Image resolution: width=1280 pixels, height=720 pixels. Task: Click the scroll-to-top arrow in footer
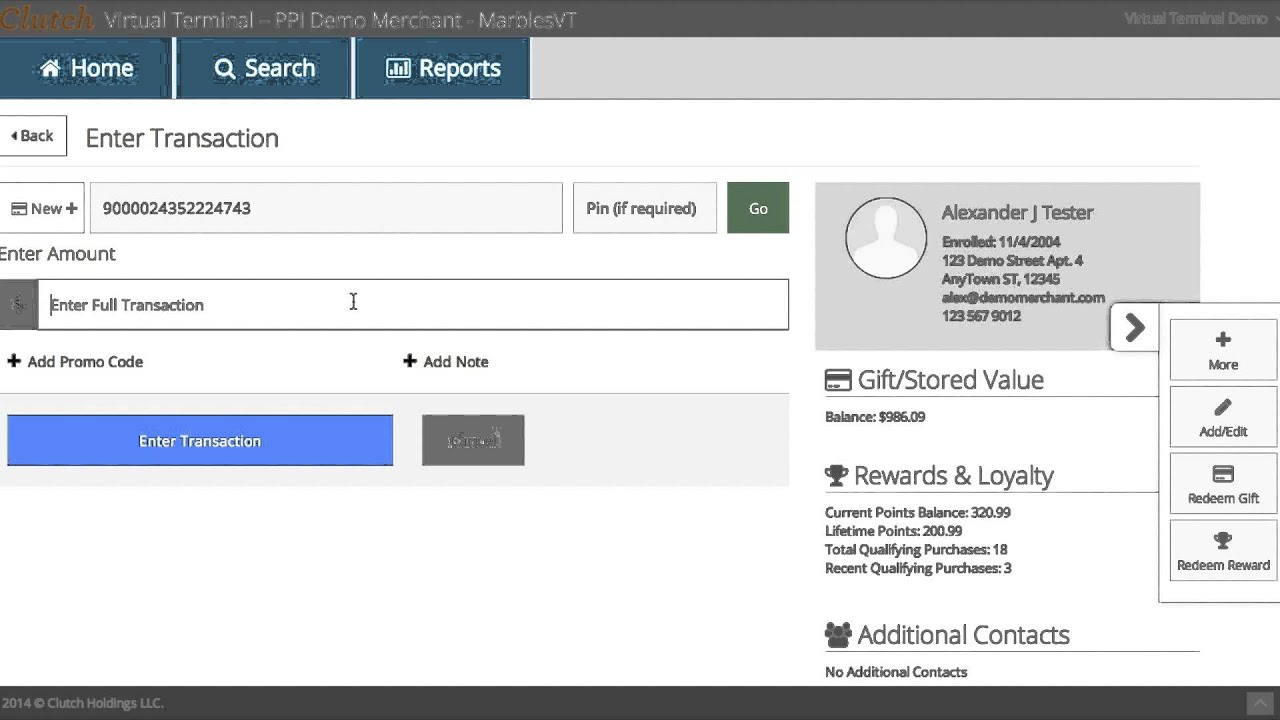coord(1259,703)
